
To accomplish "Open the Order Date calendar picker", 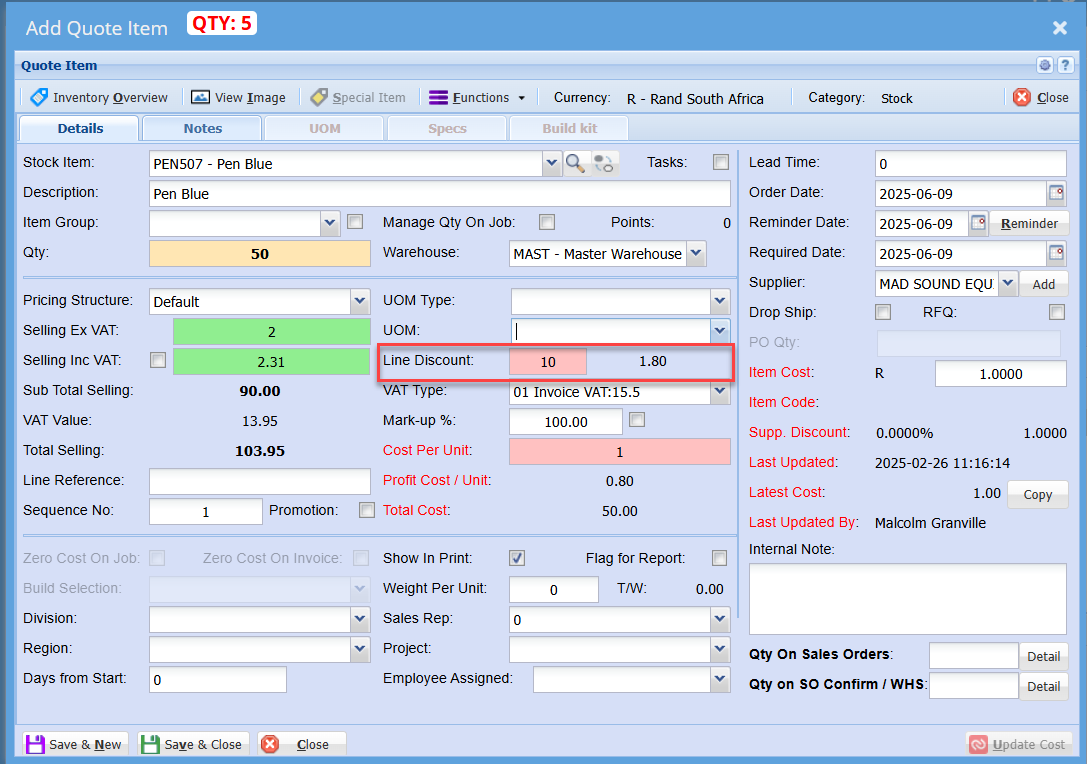I will [x=1056, y=193].
